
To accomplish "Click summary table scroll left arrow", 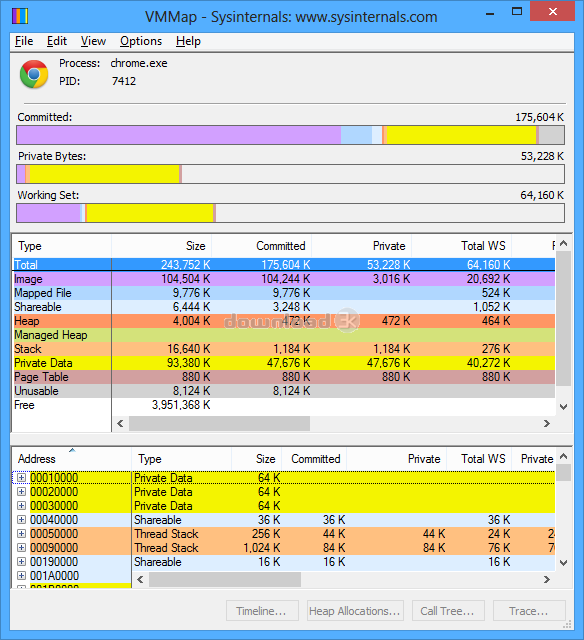I will [120, 424].
